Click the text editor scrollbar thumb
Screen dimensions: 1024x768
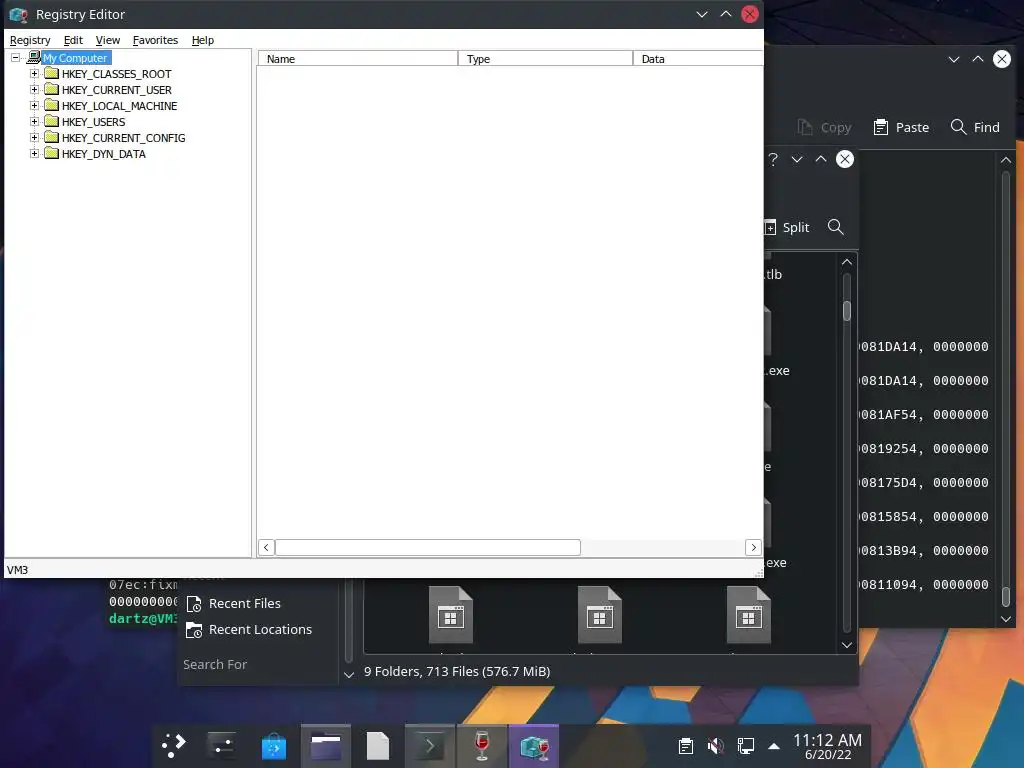pos(1006,596)
